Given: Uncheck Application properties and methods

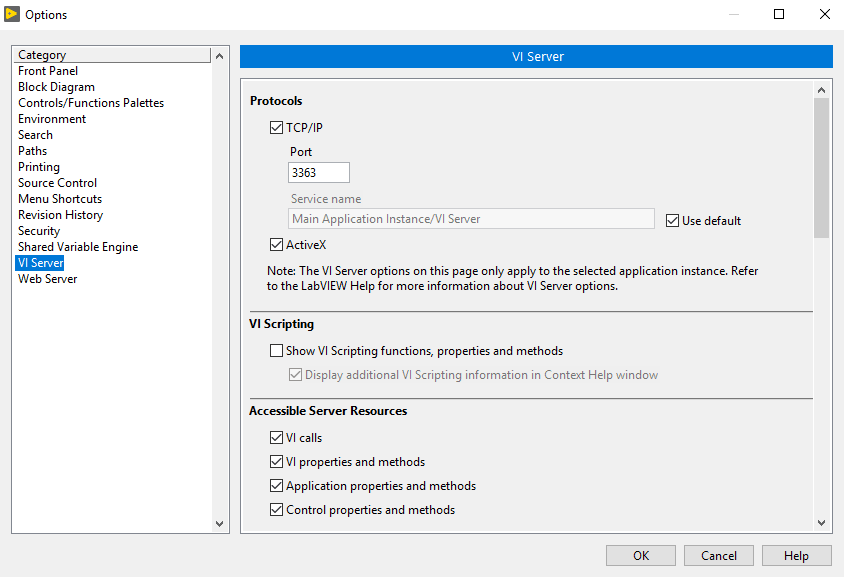Looking at the screenshot, I should pyautogui.click(x=275, y=485).
